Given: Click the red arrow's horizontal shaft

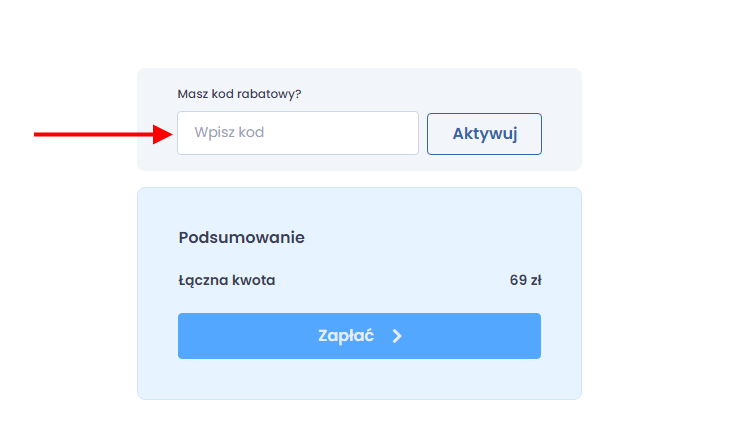Looking at the screenshot, I should (93, 134).
